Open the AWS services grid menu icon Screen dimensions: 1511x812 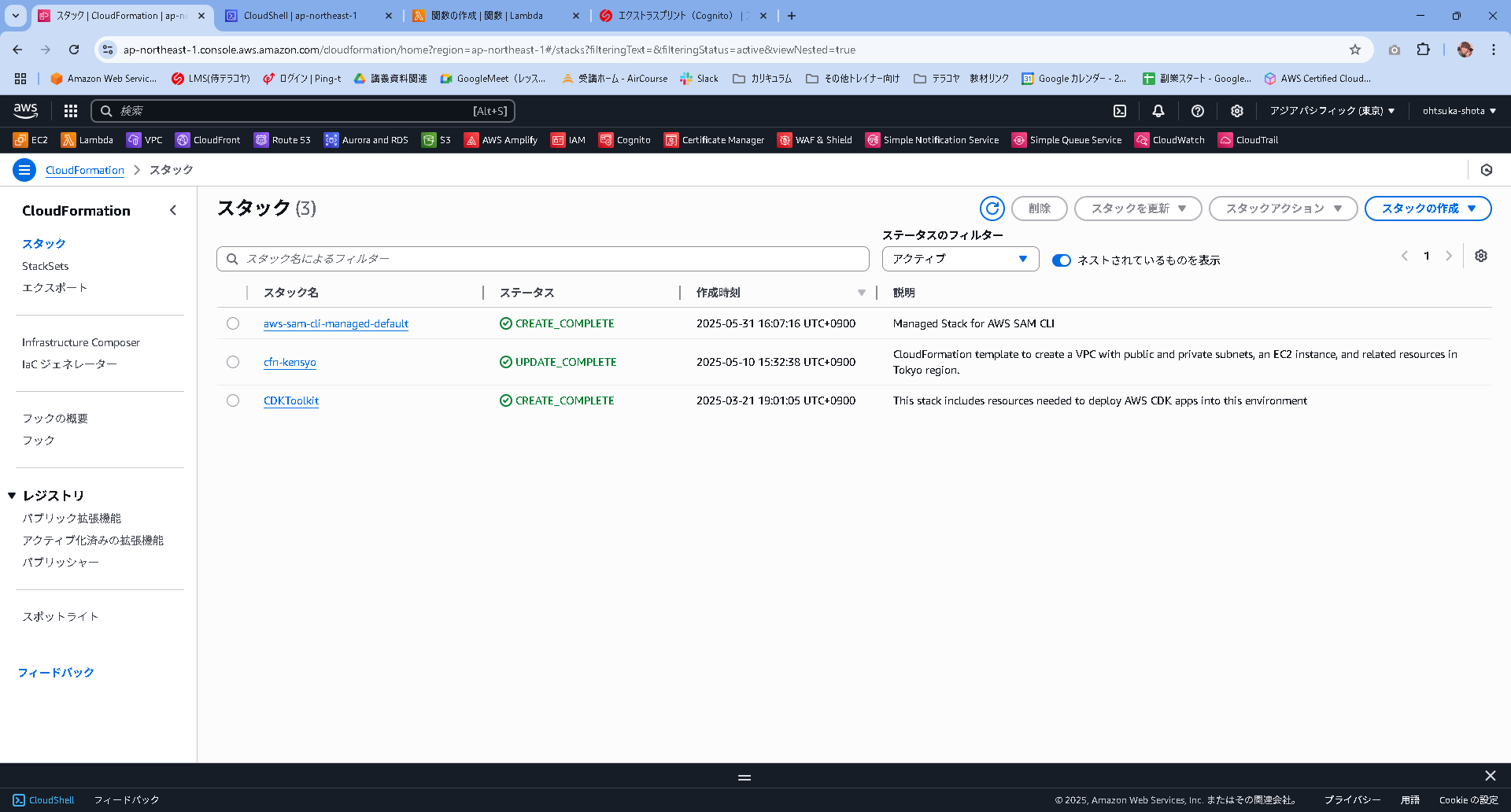click(71, 111)
